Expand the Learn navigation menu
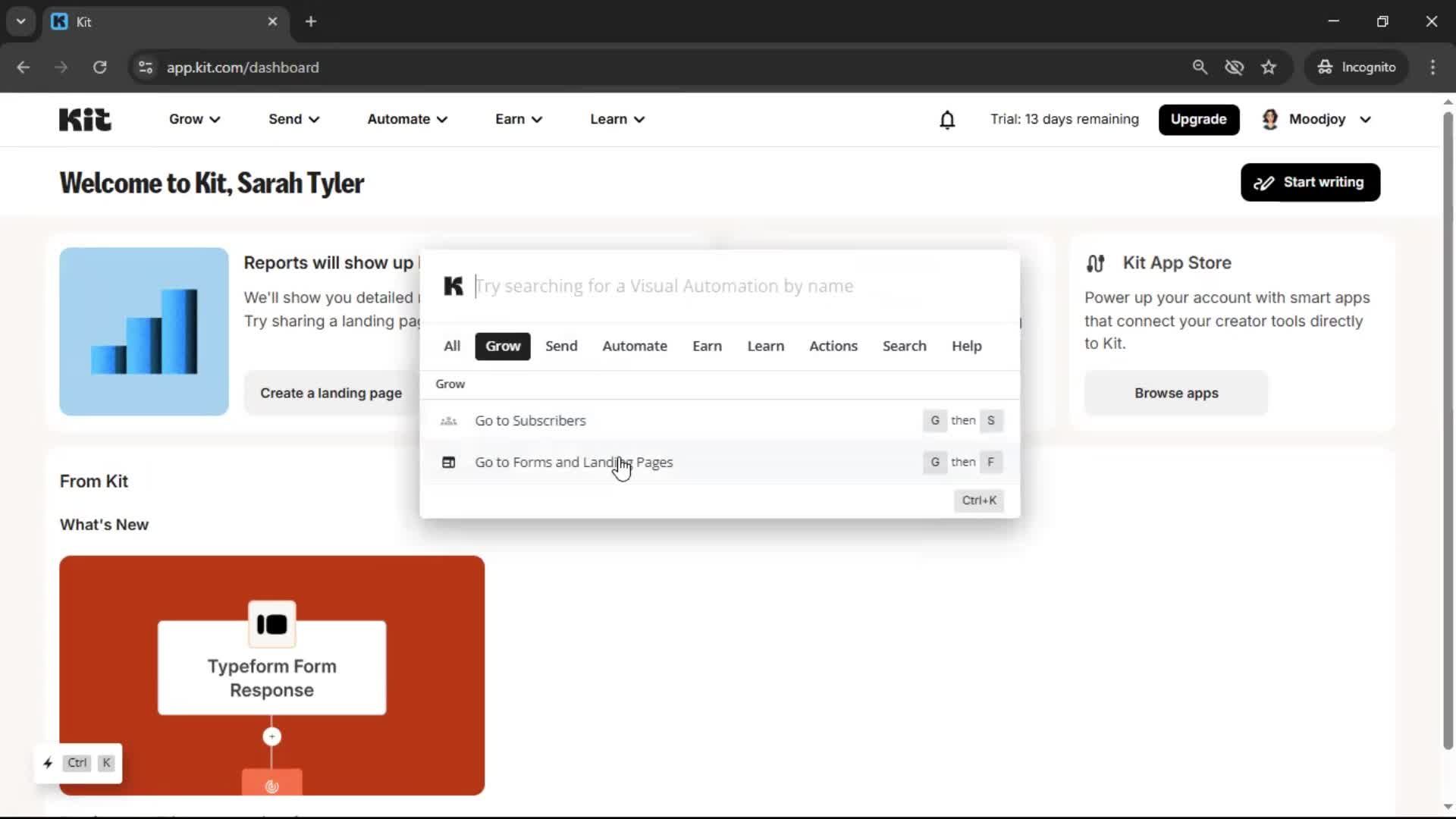Viewport: 1456px width, 819px height. click(x=617, y=119)
